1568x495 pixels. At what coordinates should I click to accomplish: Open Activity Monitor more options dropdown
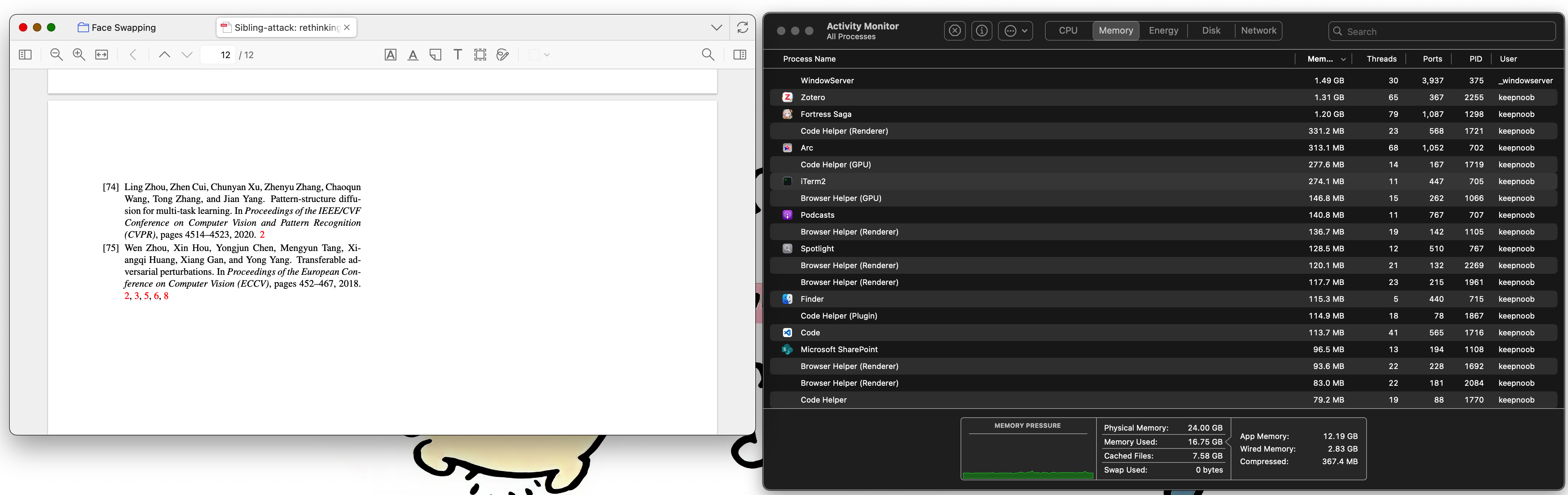click(1015, 30)
